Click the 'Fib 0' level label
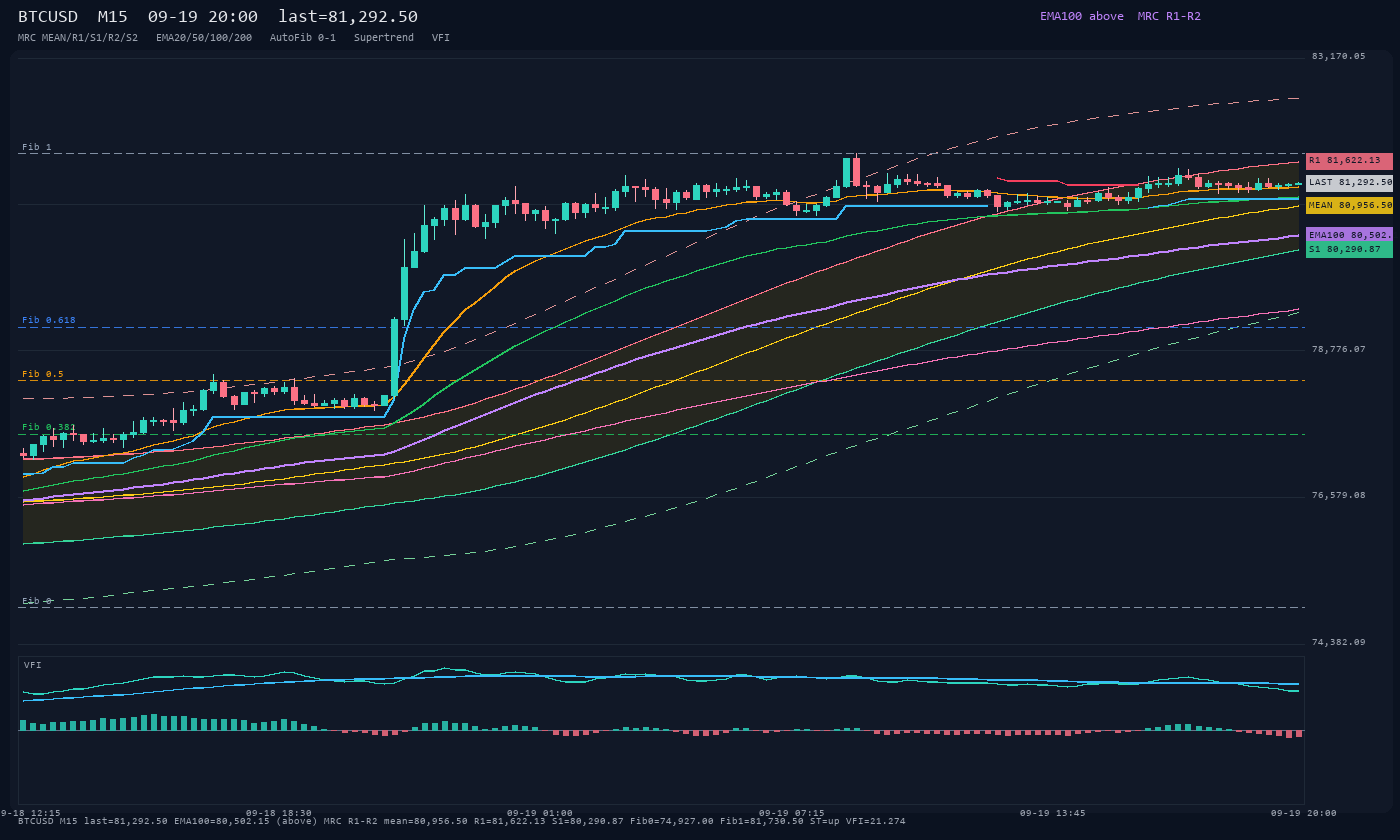Viewport: 1400px width, 840px height. click(37, 601)
